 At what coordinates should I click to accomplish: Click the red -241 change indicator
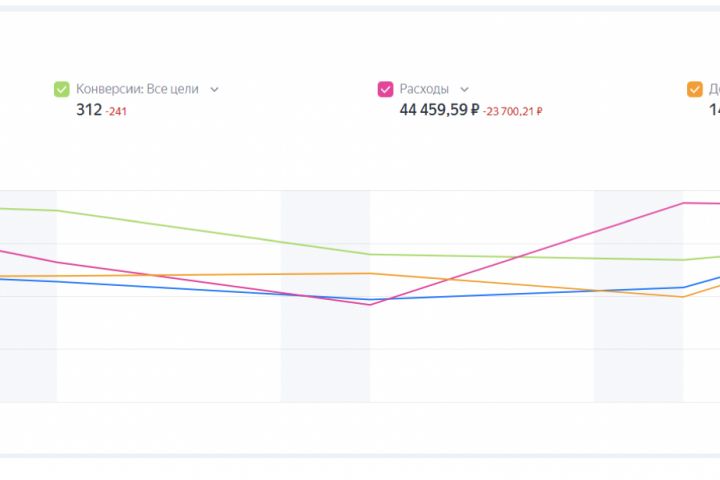coord(116,111)
